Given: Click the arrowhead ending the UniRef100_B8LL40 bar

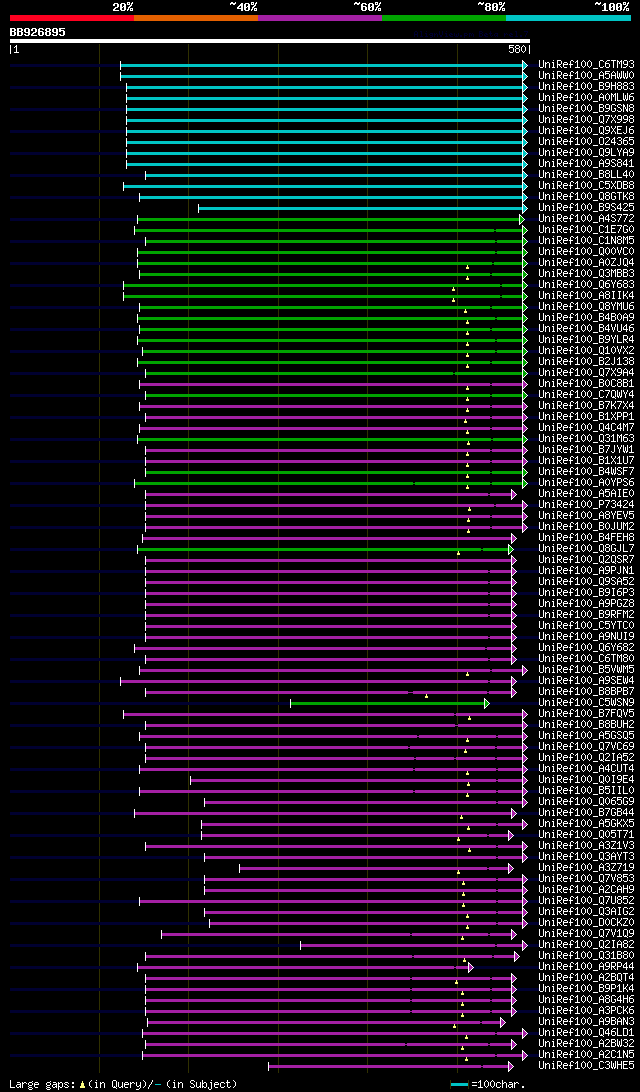Looking at the screenshot, I should tap(525, 175).
